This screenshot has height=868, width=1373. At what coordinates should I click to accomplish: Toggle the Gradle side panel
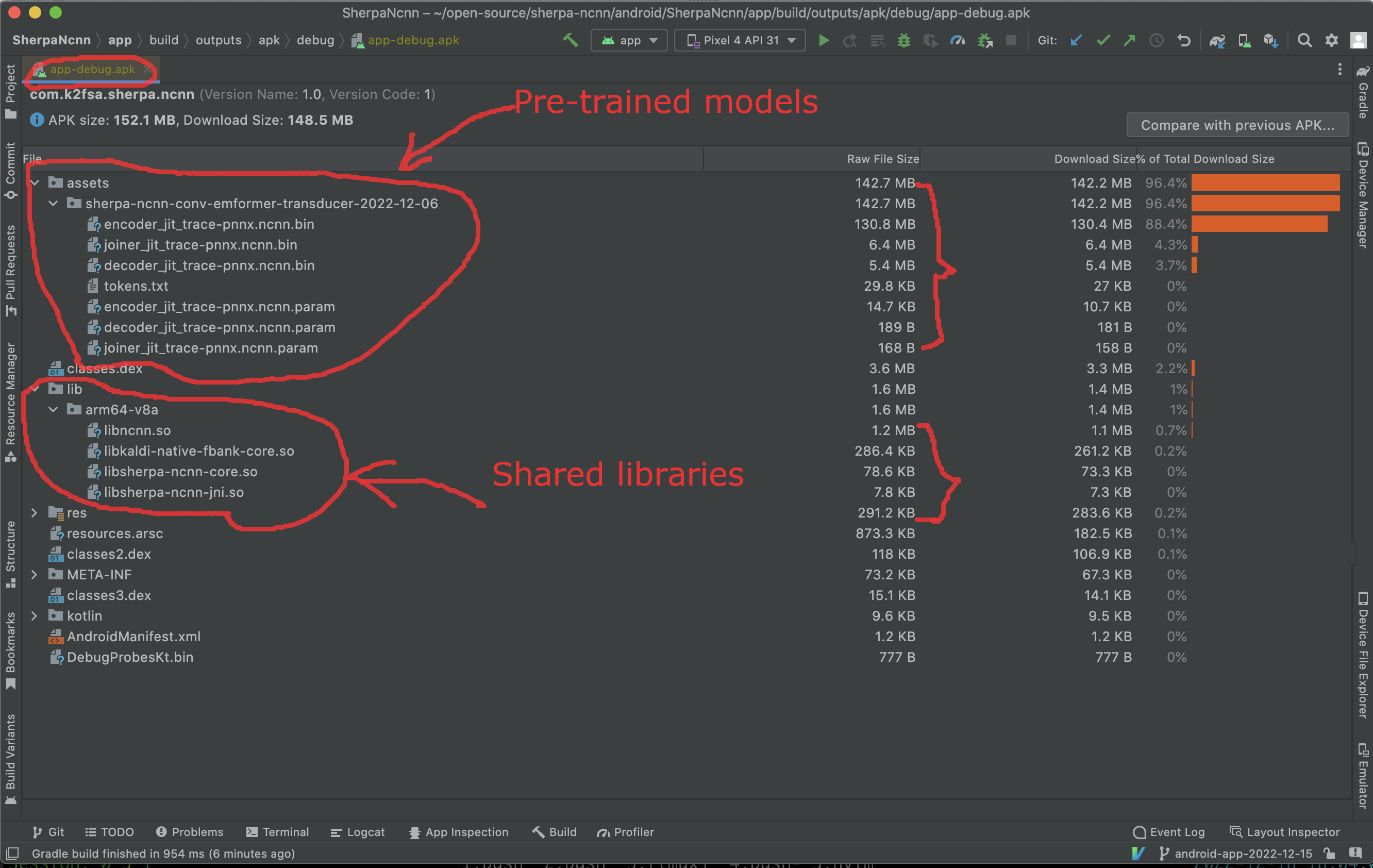(1363, 92)
